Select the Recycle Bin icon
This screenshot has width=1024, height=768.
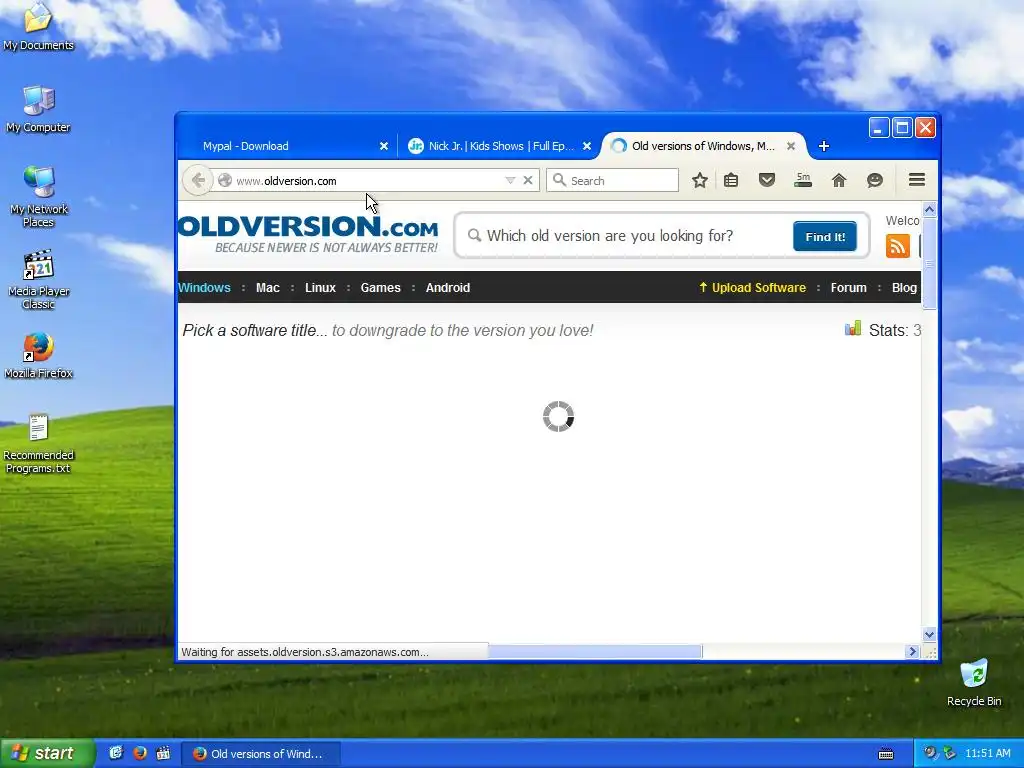pyautogui.click(x=974, y=682)
